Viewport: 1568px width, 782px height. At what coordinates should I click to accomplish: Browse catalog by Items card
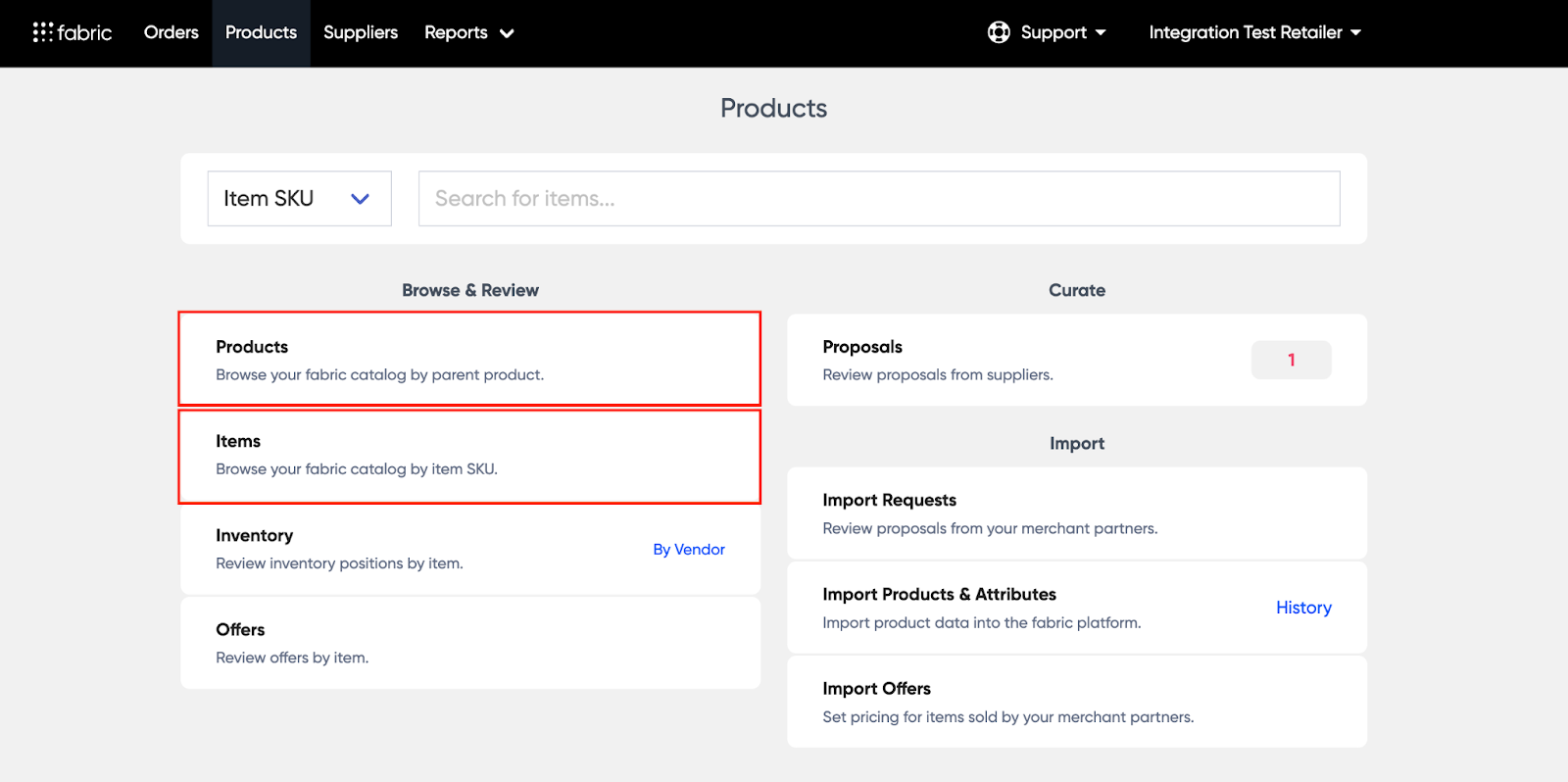[469, 457]
